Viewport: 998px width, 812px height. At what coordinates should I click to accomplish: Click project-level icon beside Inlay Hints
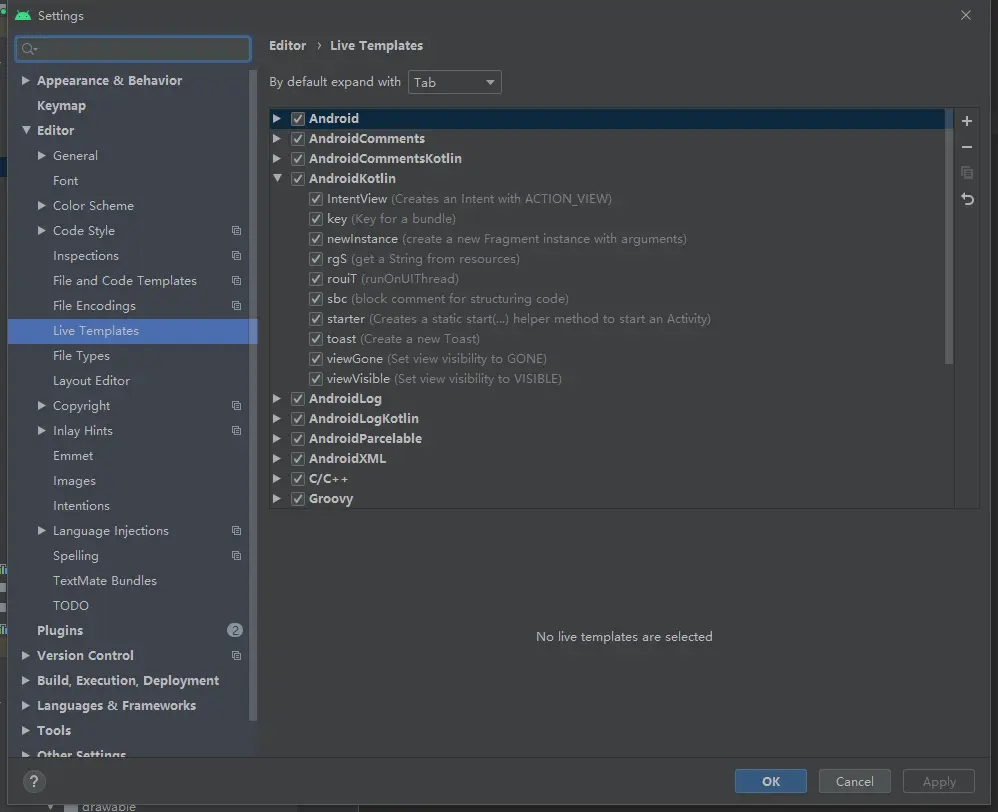236,431
